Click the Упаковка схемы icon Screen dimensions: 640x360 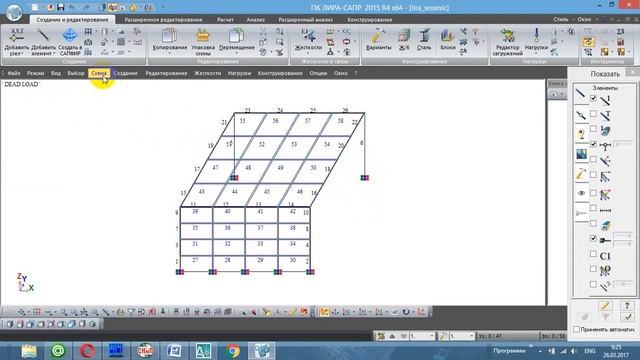[x=203, y=36]
